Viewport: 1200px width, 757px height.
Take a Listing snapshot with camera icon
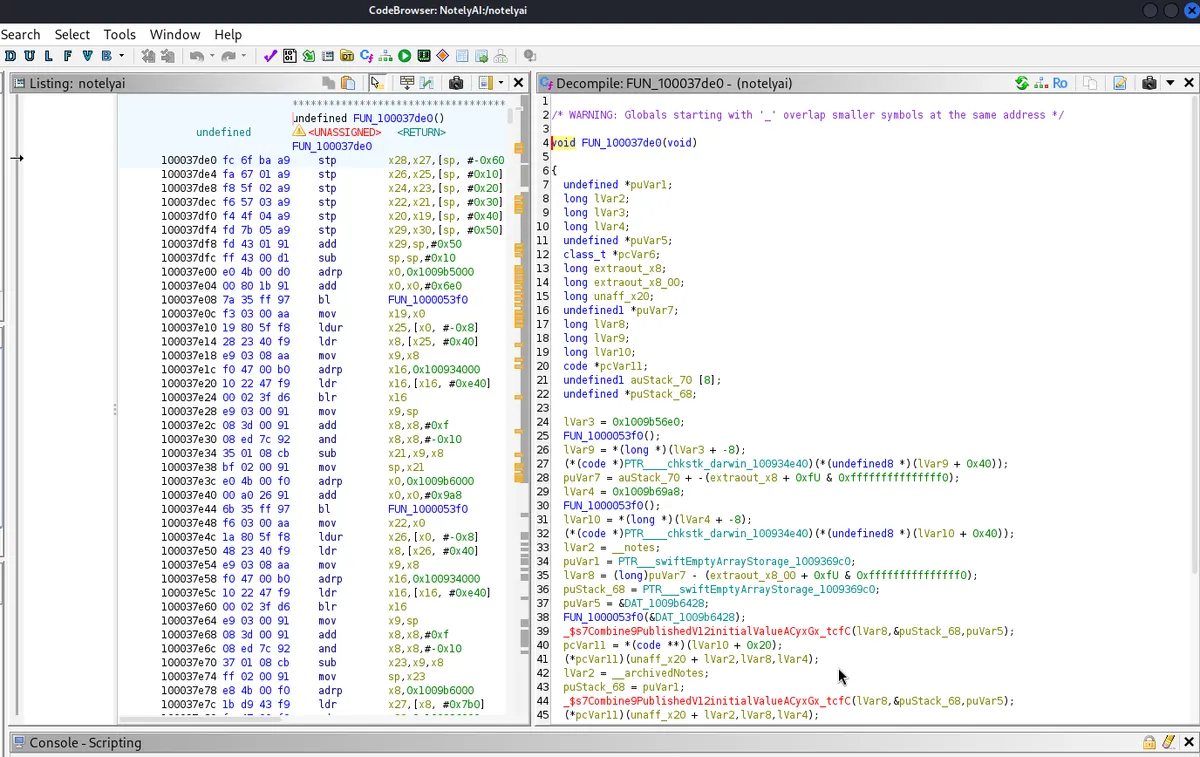(456, 83)
